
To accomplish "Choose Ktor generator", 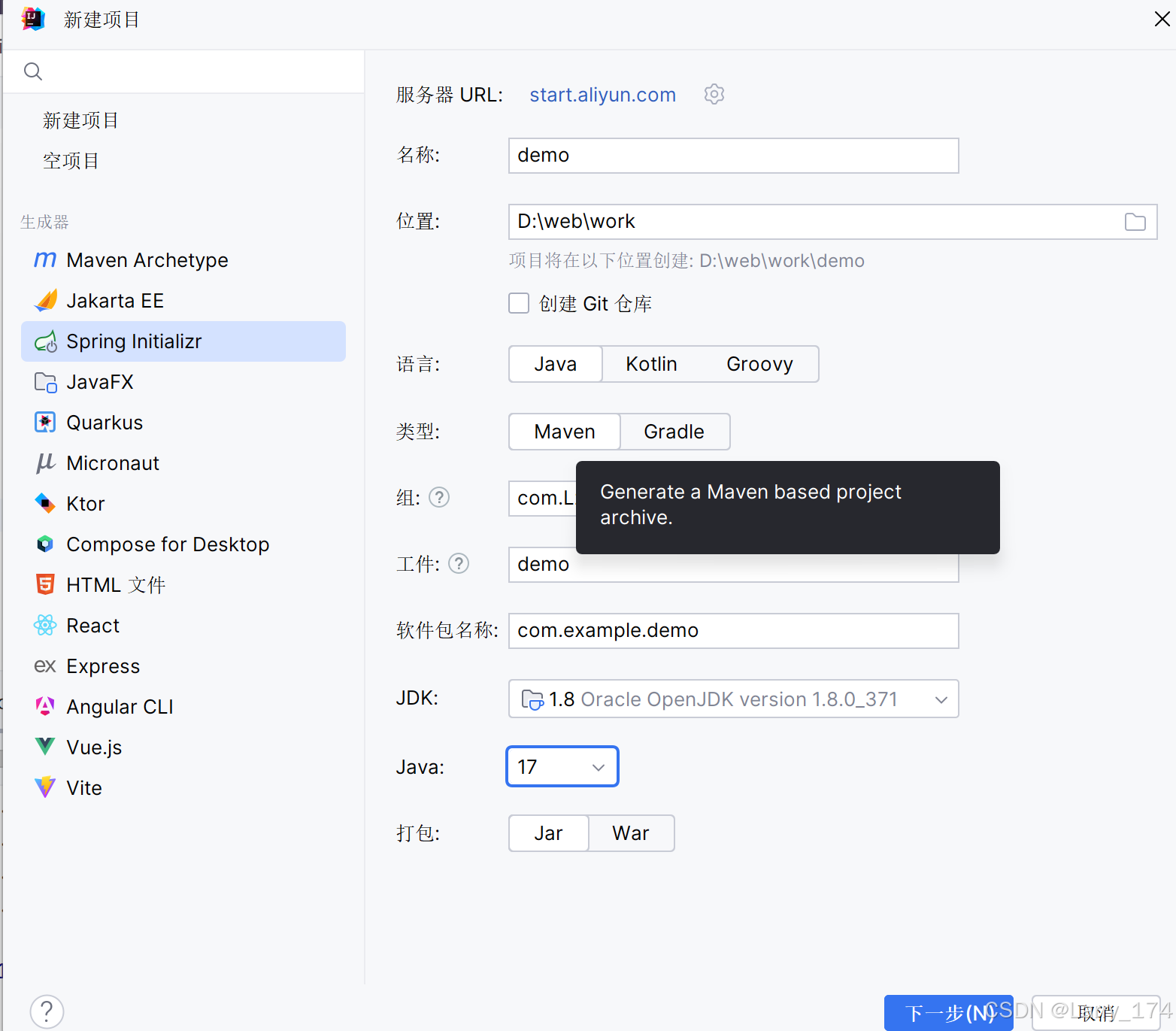I will 183,504.
